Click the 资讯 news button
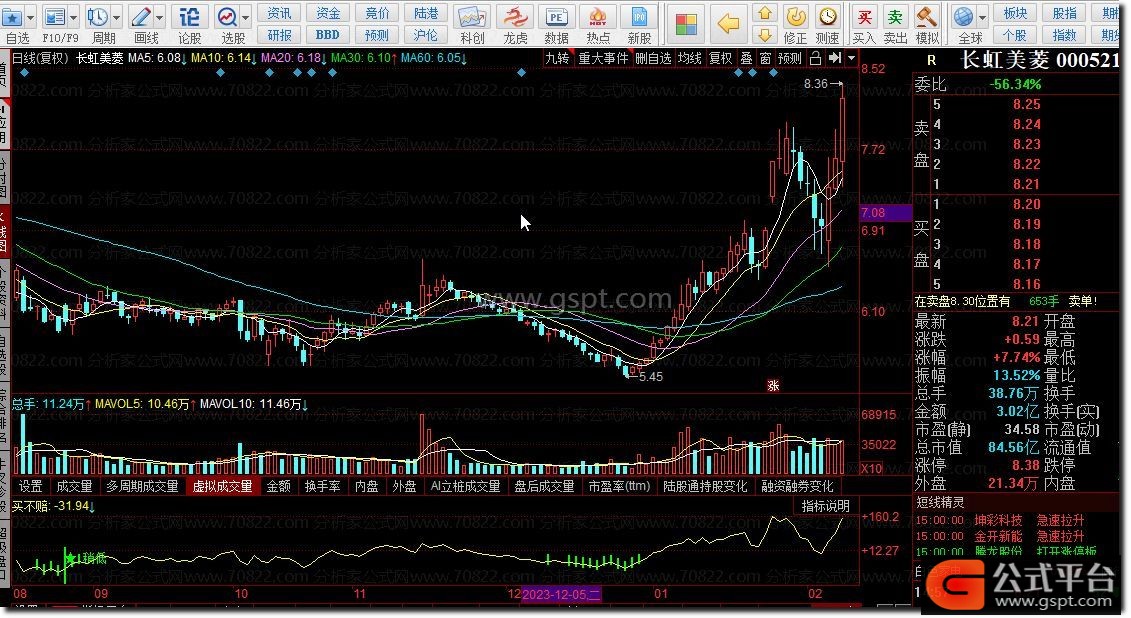Image resolution: width=1131 pixels, height=618 pixels. pos(279,13)
